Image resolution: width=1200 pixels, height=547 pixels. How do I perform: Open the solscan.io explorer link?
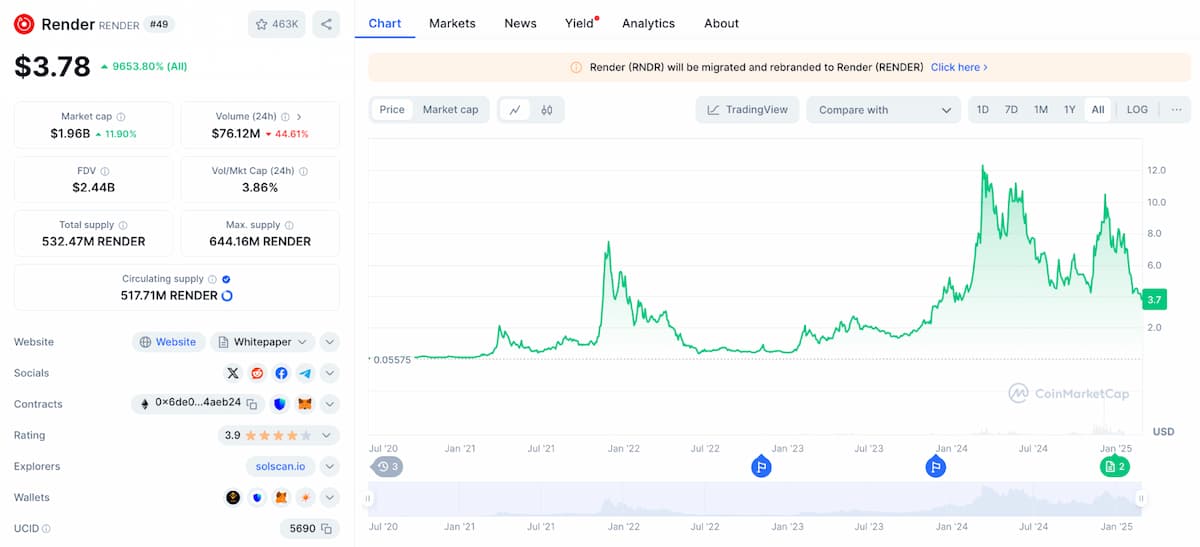click(281, 466)
